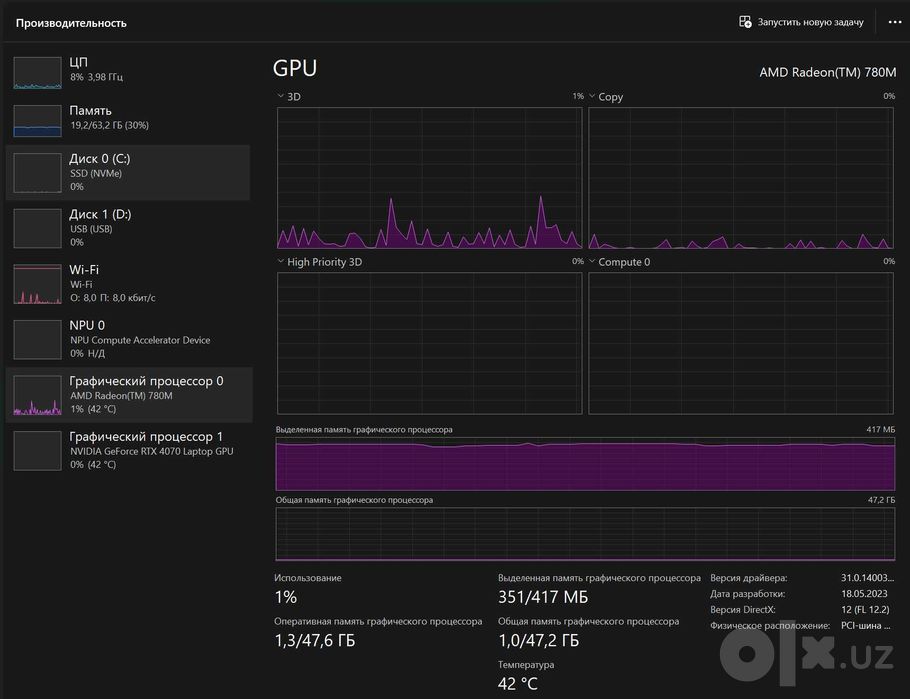Select the ЦП mini graph thumbnail
The height and width of the screenshot is (699, 910).
(37, 73)
